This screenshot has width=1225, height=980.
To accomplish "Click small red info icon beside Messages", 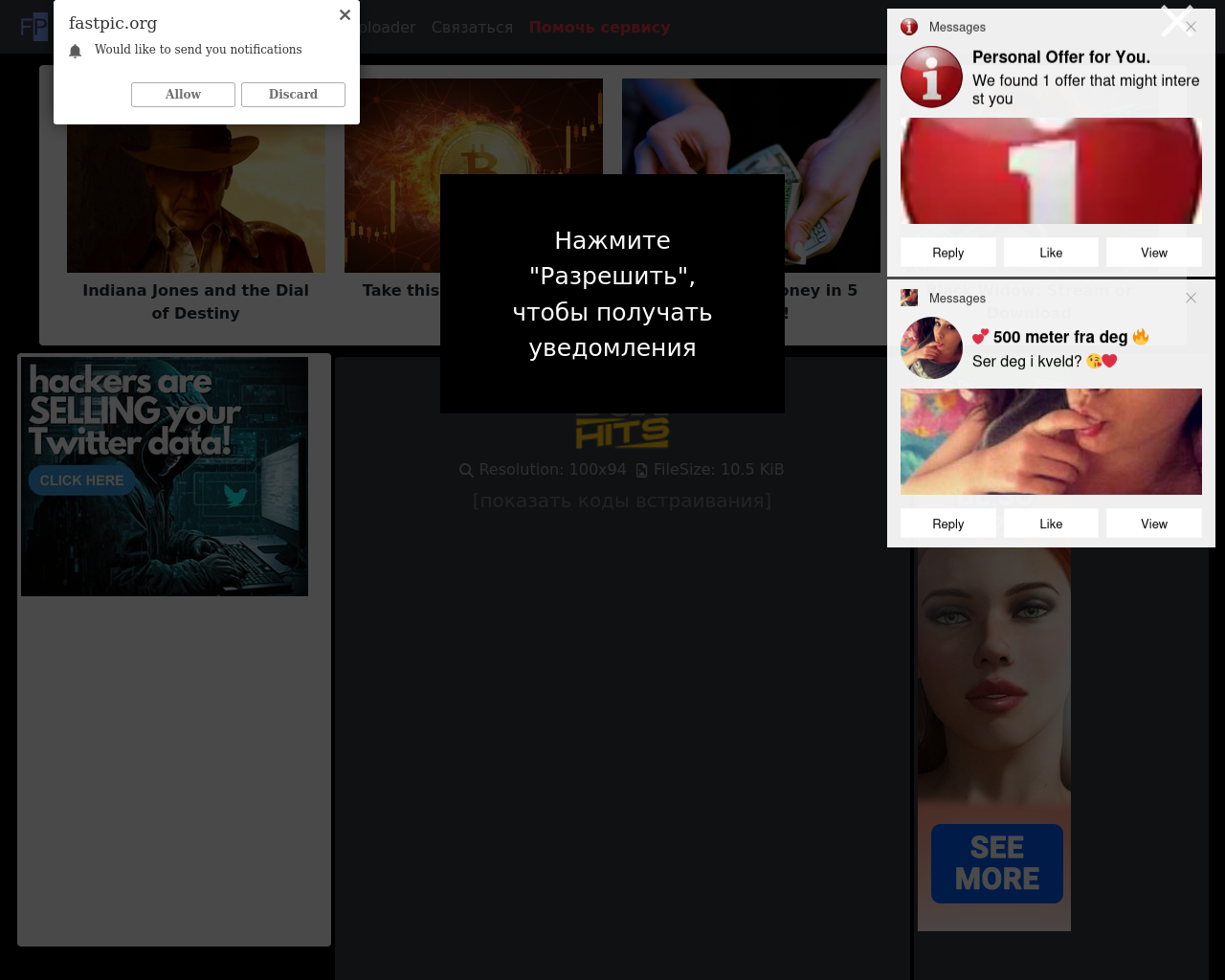I will point(909,27).
